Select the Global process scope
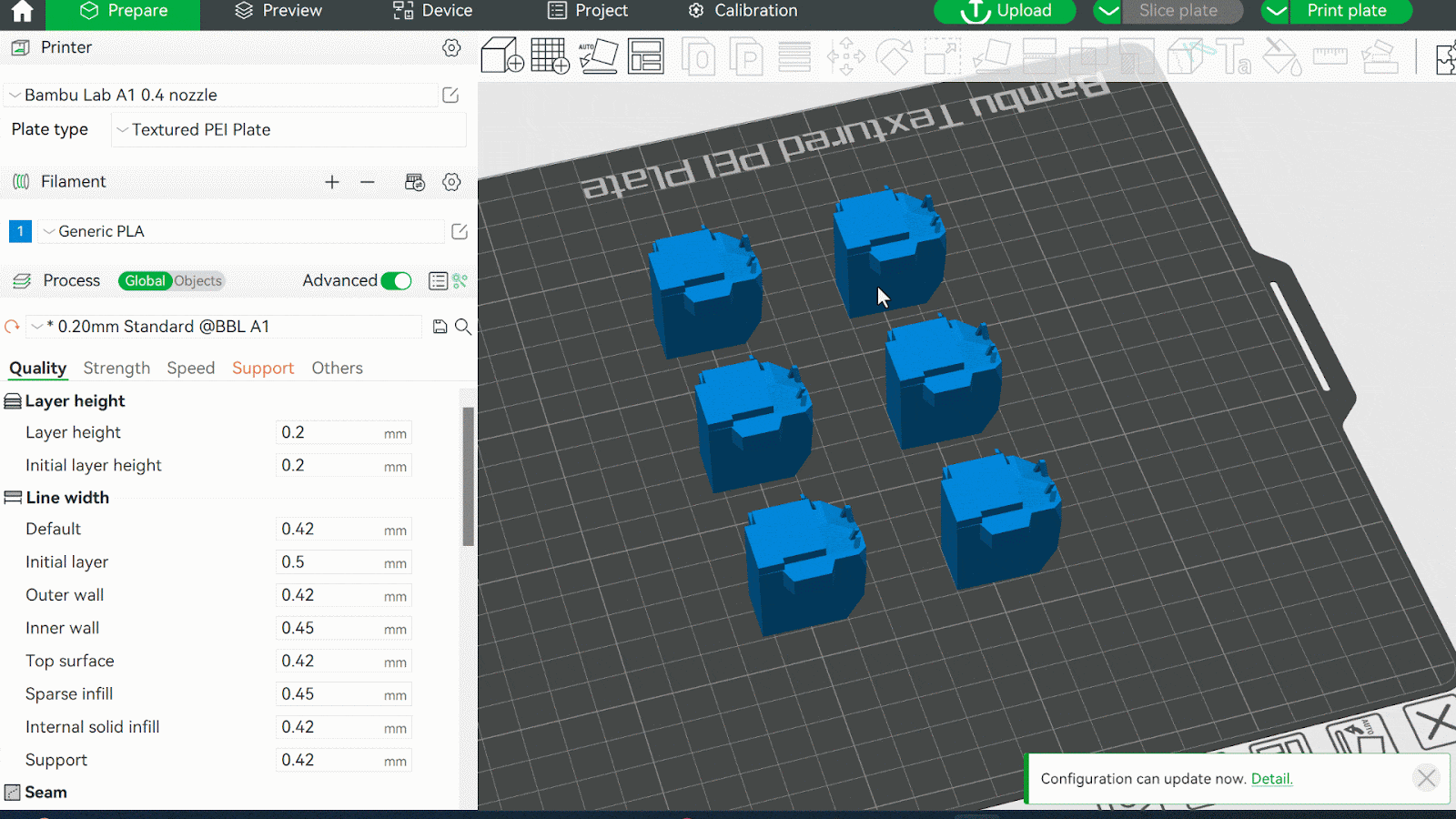This screenshot has height=819, width=1456. pos(145,281)
